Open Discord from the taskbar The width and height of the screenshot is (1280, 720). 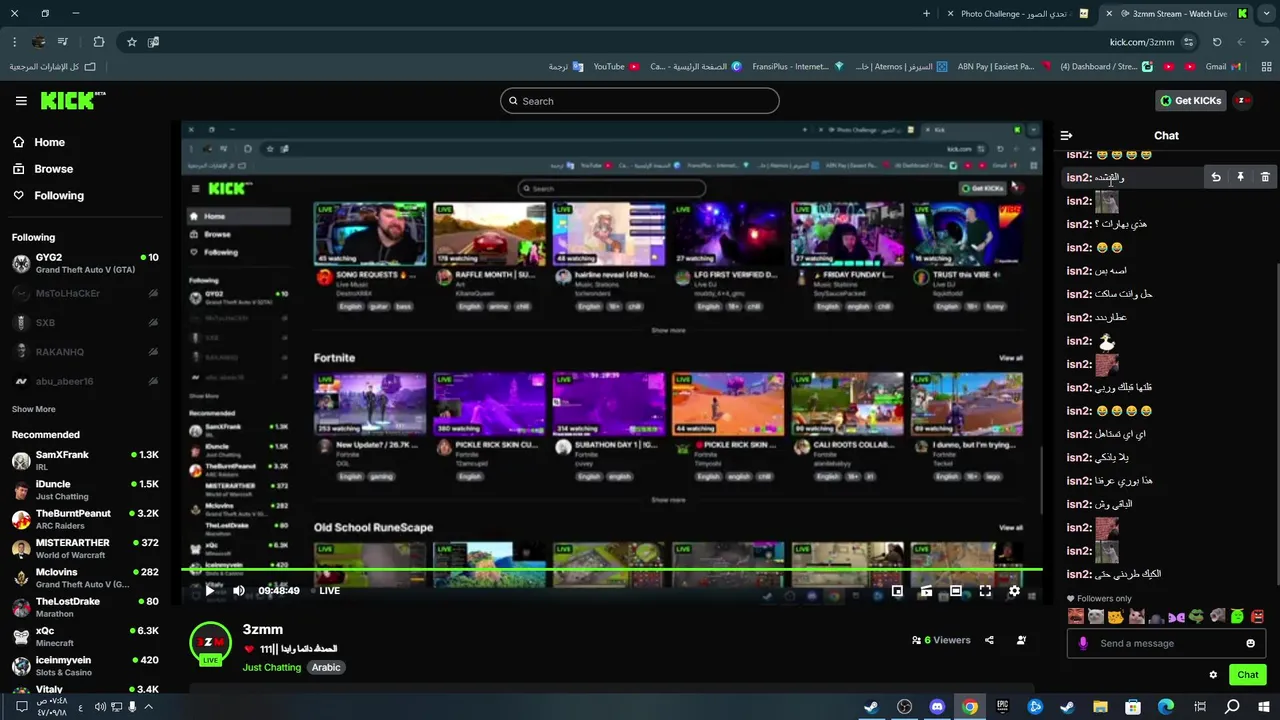tap(937, 707)
